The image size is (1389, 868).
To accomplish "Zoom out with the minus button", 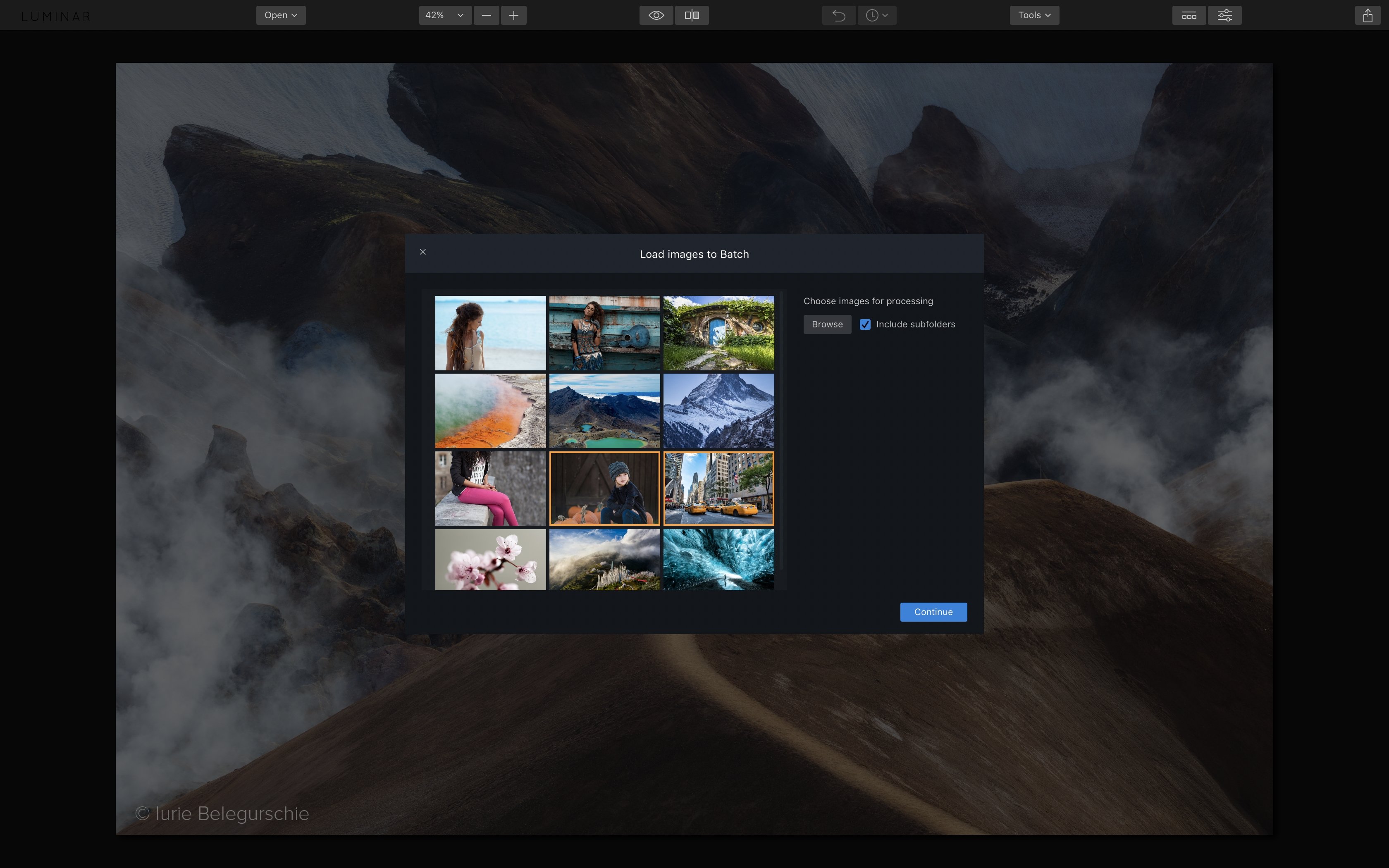I will point(486,16).
